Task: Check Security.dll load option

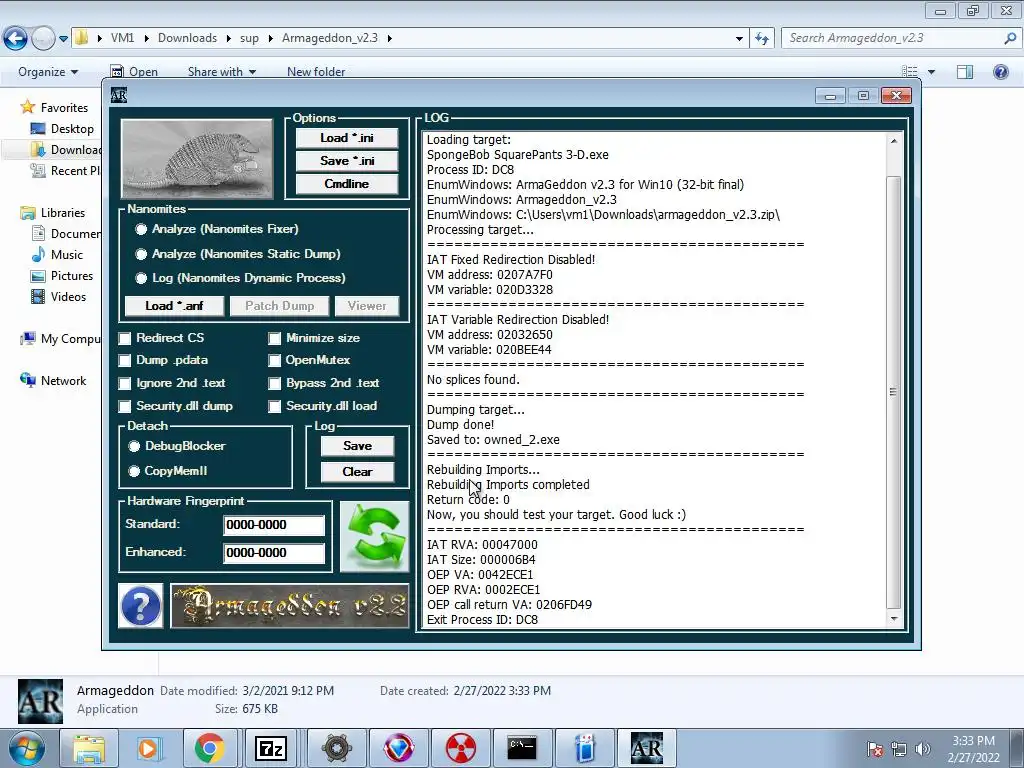Action: tap(274, 406)
